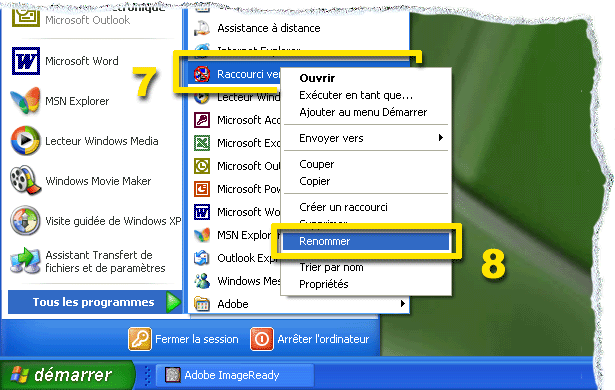Expand Envoyer vers submenu
Image resolution: width=615 pixels, height=390 pixels.
coord(366,138)
